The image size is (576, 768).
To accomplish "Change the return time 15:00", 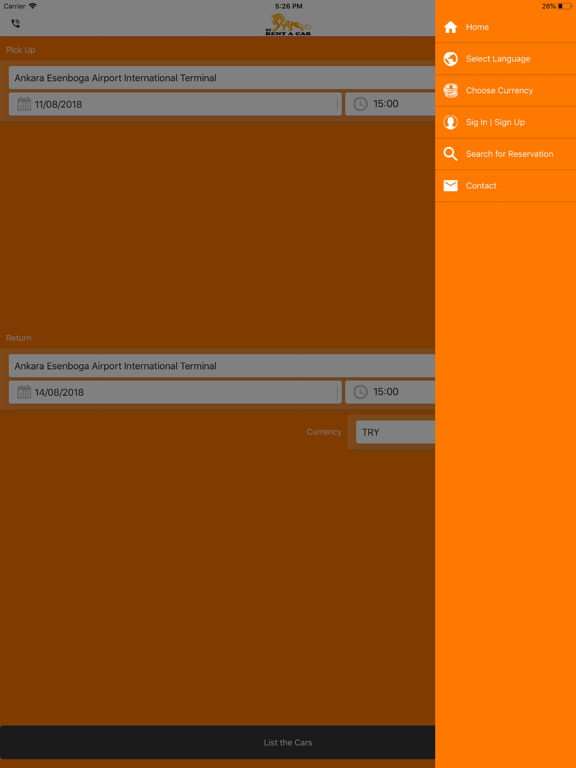I will pyautogui.click(x=390, y=392).
